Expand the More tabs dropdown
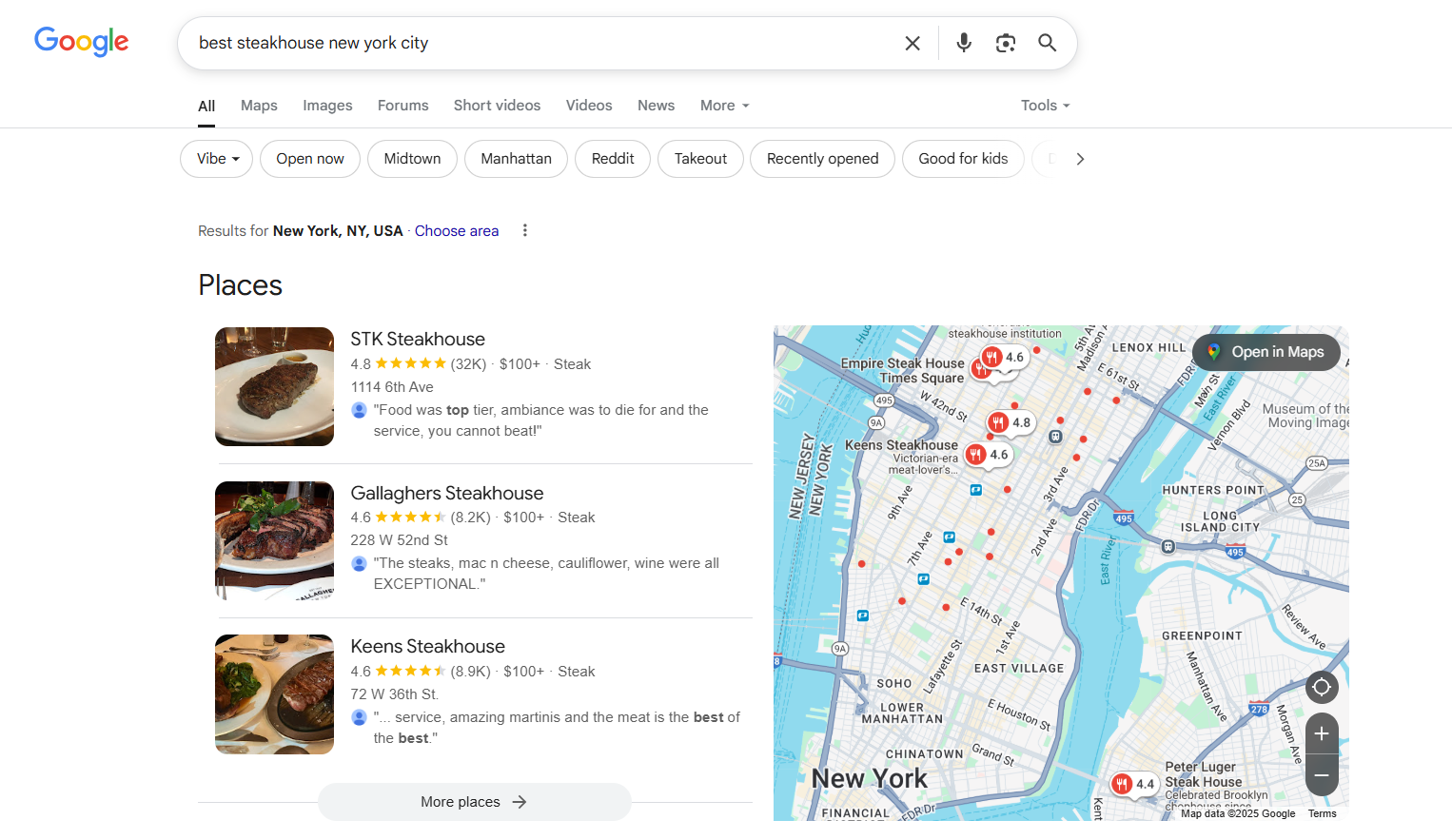 tap(725, 106)
